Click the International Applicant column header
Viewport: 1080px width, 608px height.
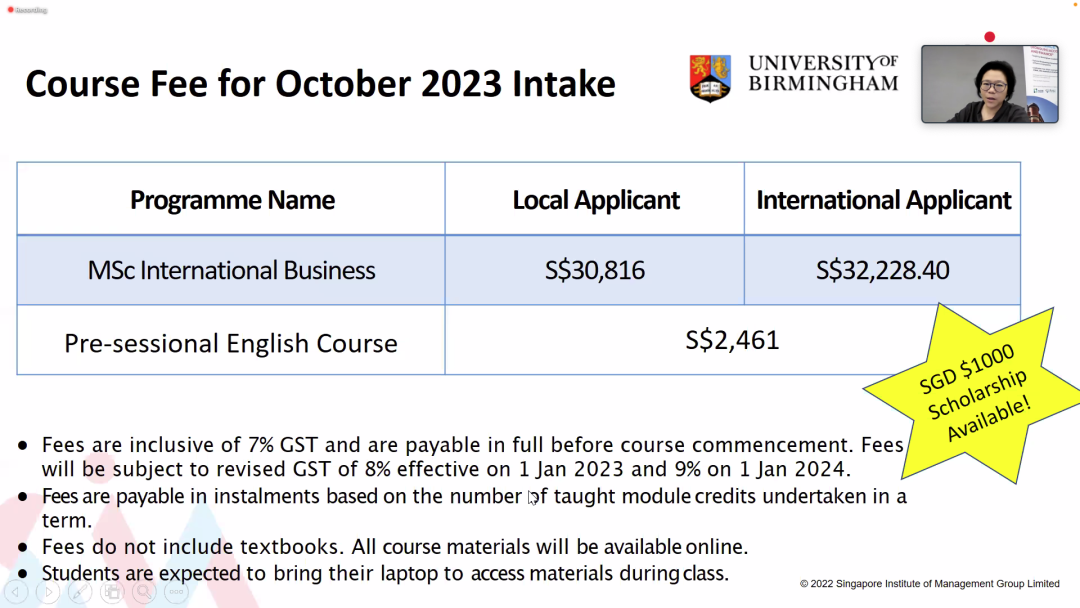pos(883,199)
